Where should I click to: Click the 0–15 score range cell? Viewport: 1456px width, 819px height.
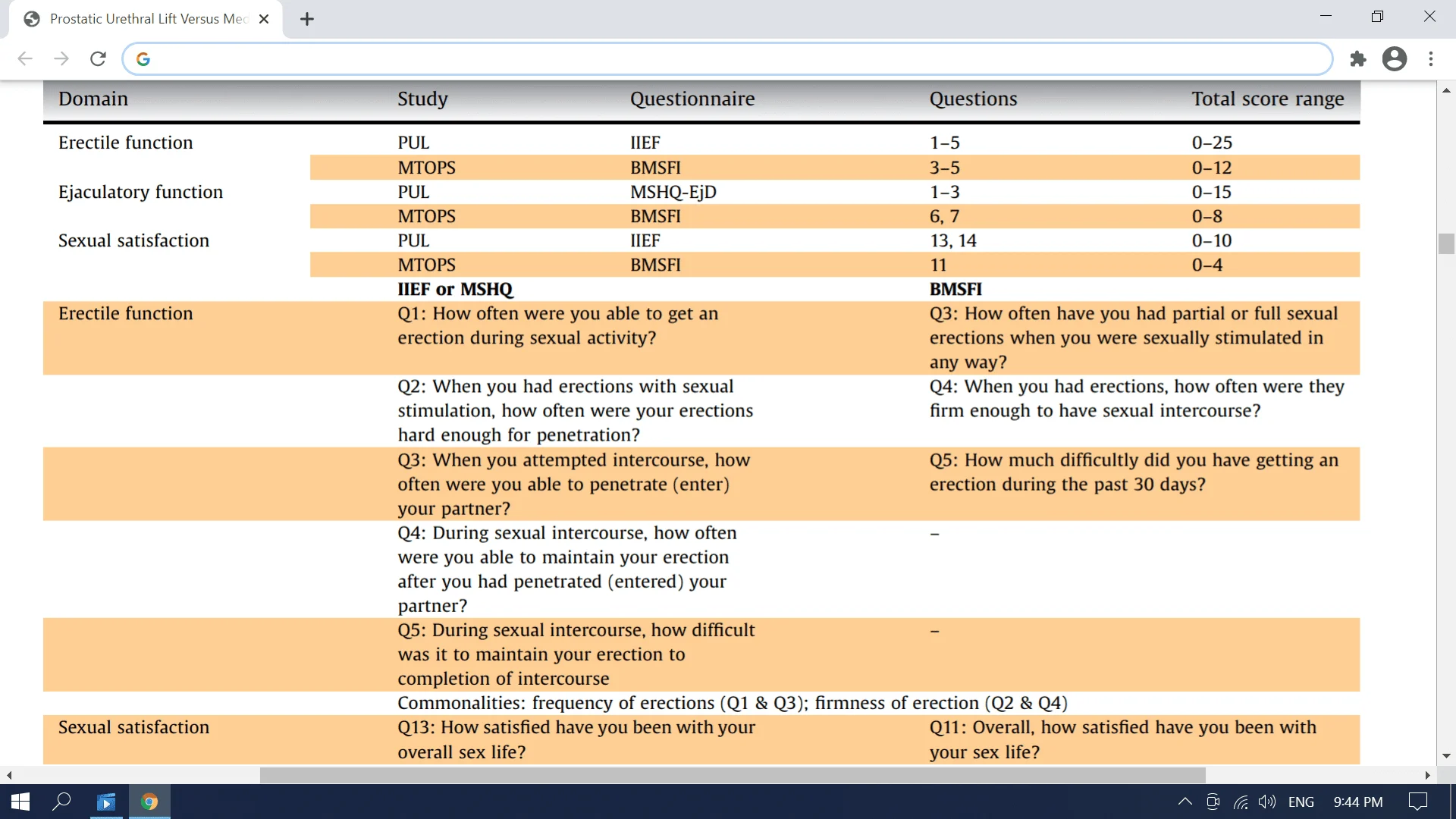1212,192
